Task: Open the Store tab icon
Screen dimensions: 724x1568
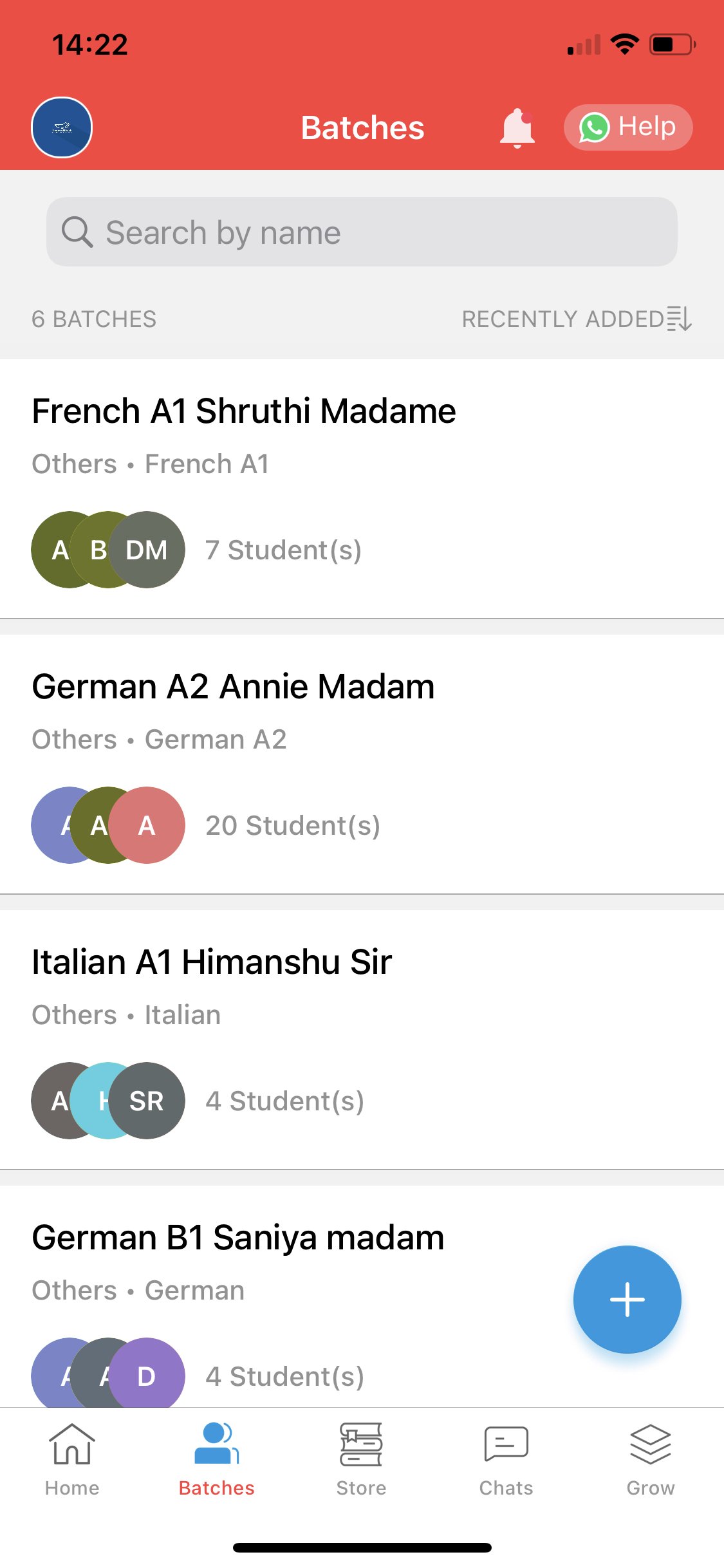Action: [x=361, y=1445]
